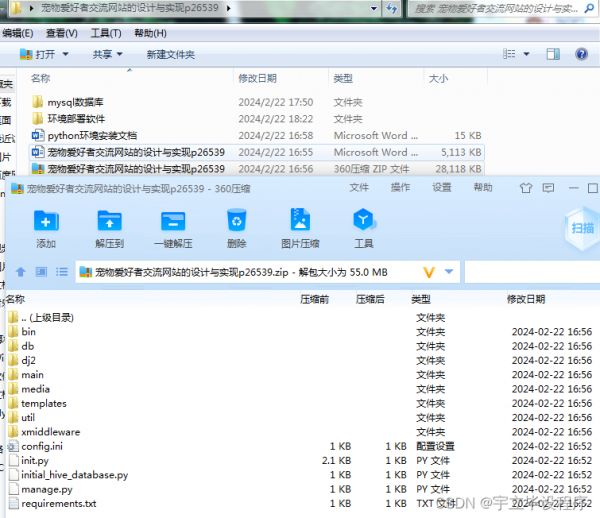Click 新建文件夹 (New folder) button
The height and width of the screenshot is (518, 600).
point(171,55)
